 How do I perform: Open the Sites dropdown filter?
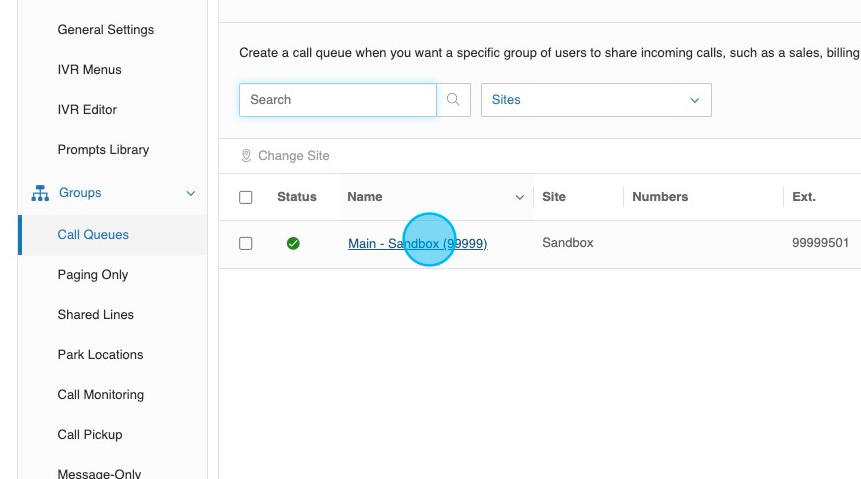coord(596,100)
